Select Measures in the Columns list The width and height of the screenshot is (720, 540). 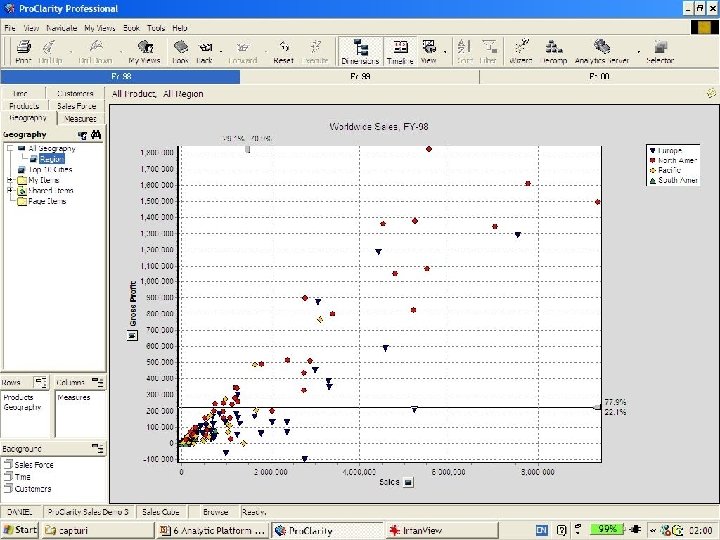pos(74,397)
